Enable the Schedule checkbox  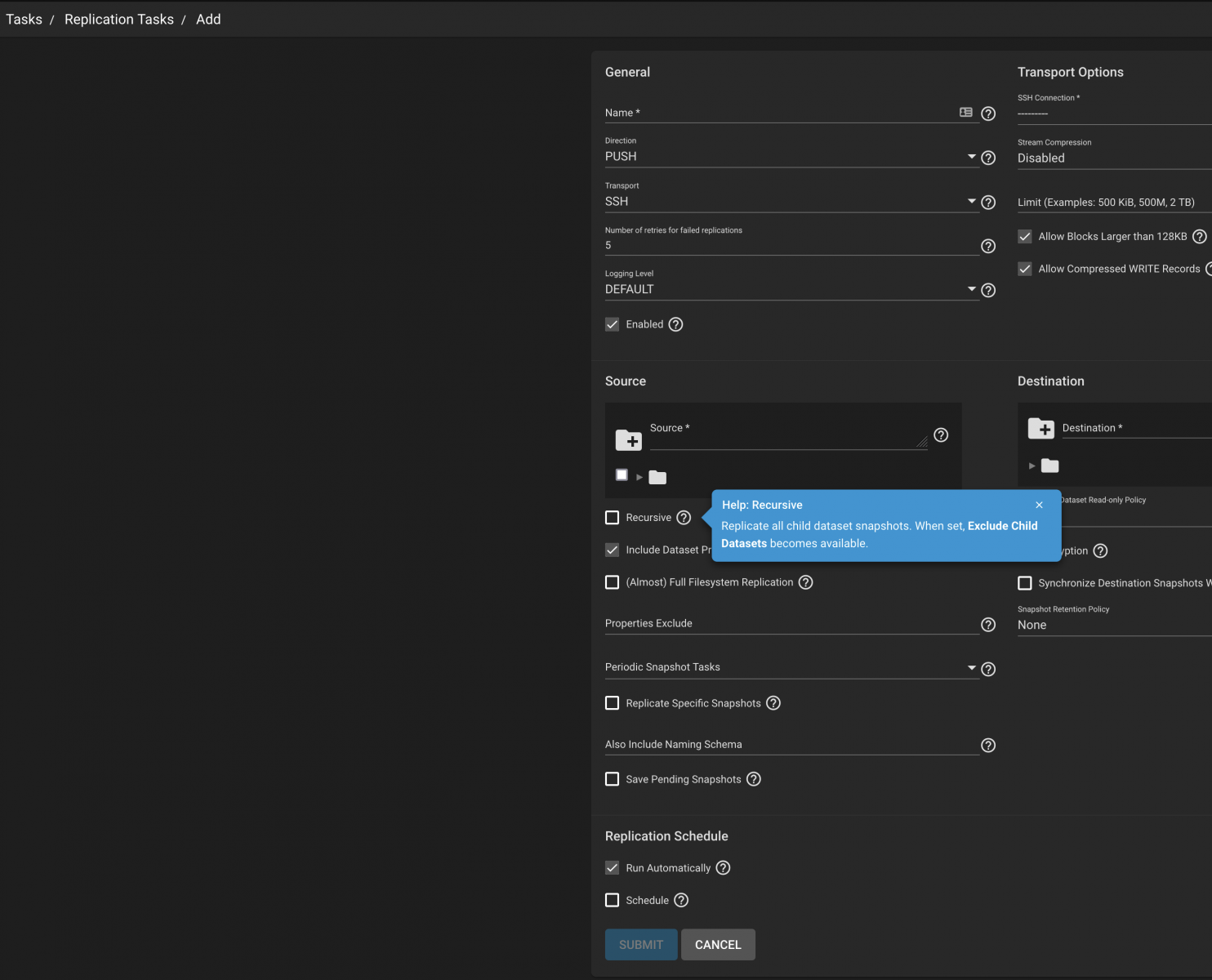[x=613, y=900]
